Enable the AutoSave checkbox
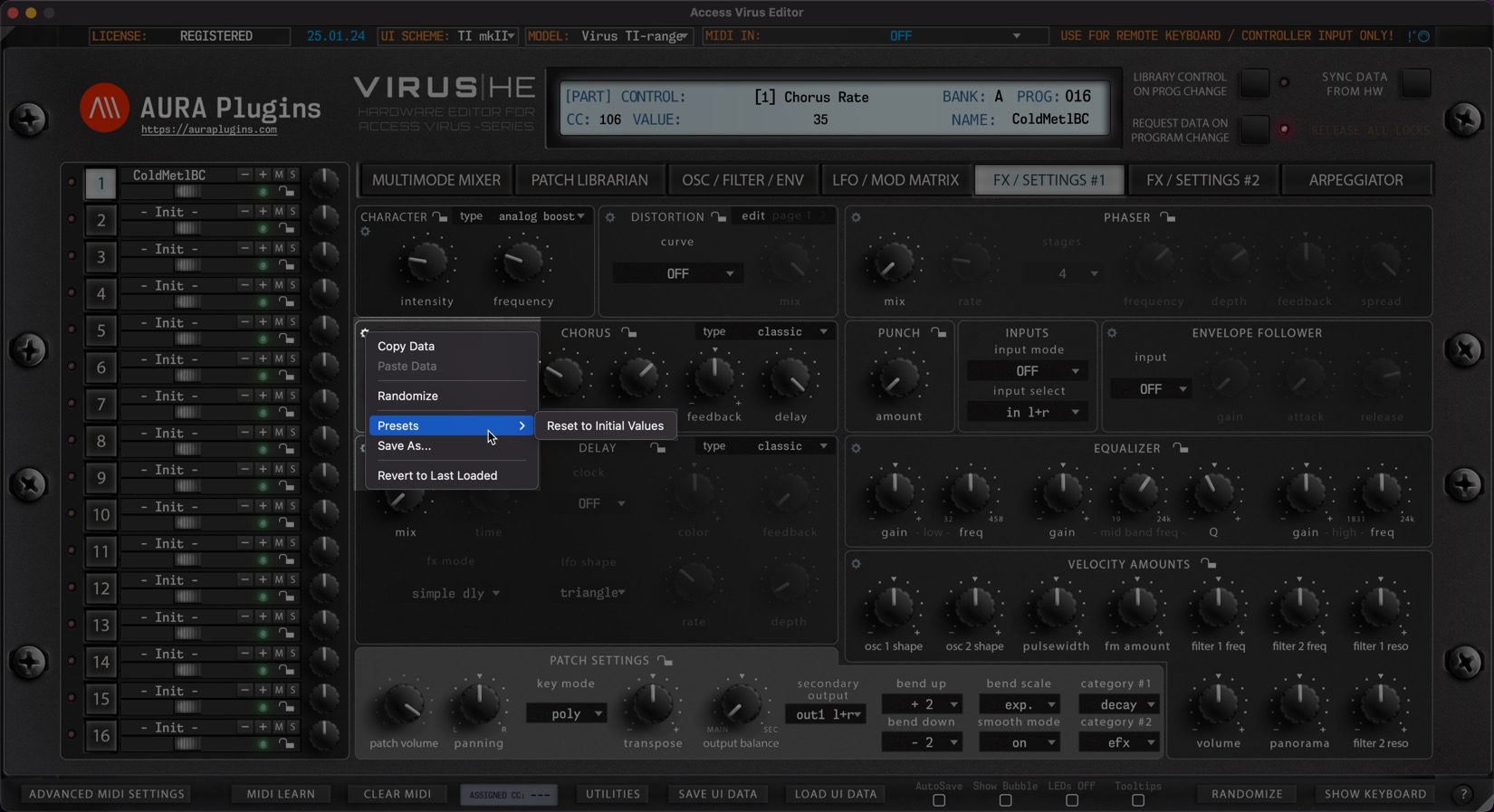The width and height of the screenshot is (1494, 812). (939, 800)
